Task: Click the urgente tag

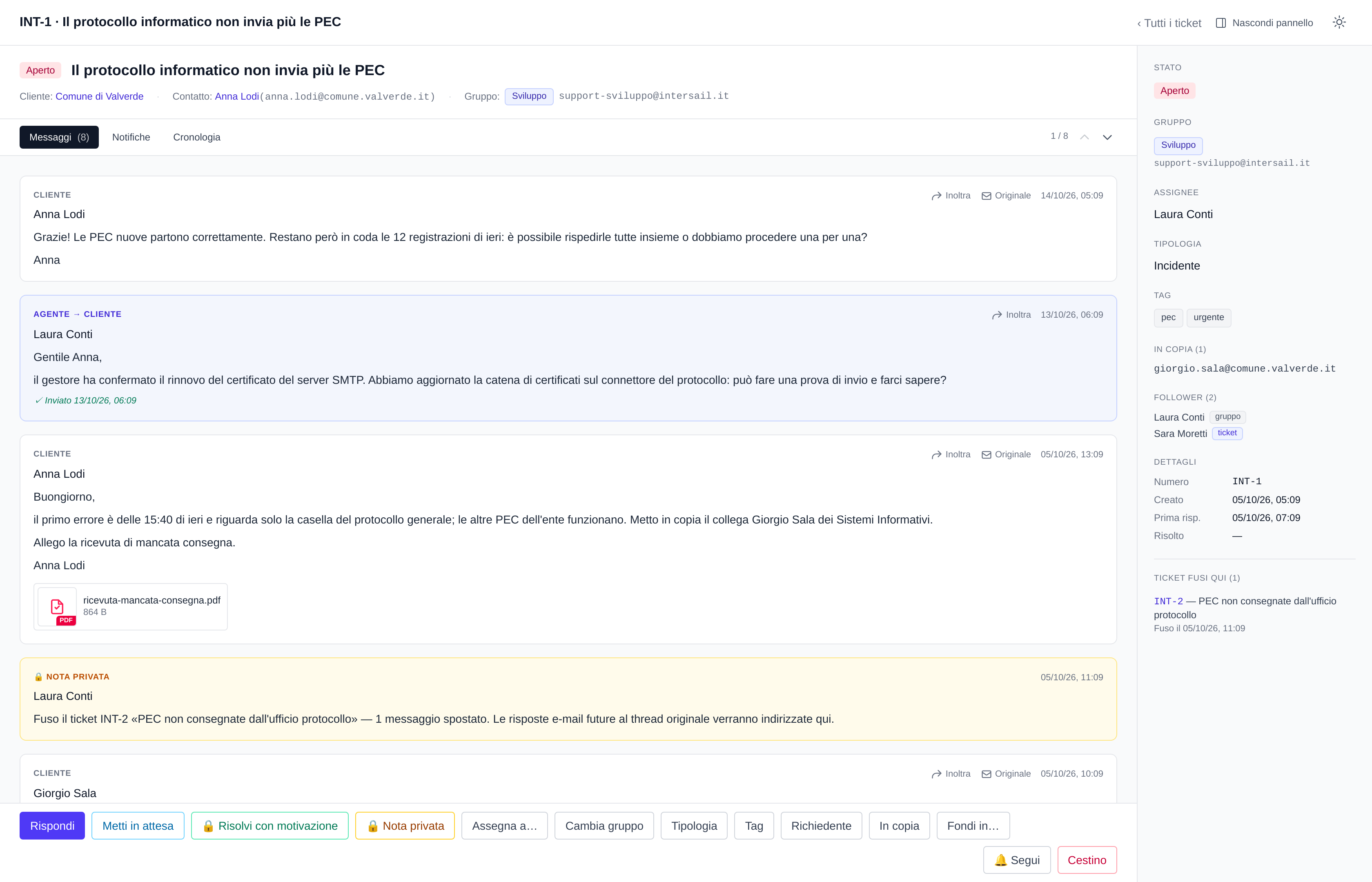Action: 1209,317
